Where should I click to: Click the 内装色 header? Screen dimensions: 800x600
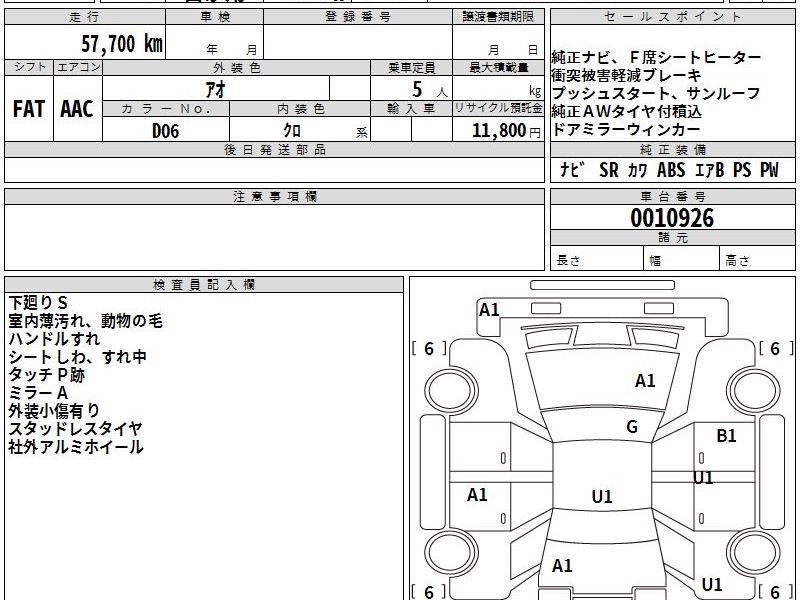pos(300,109)
